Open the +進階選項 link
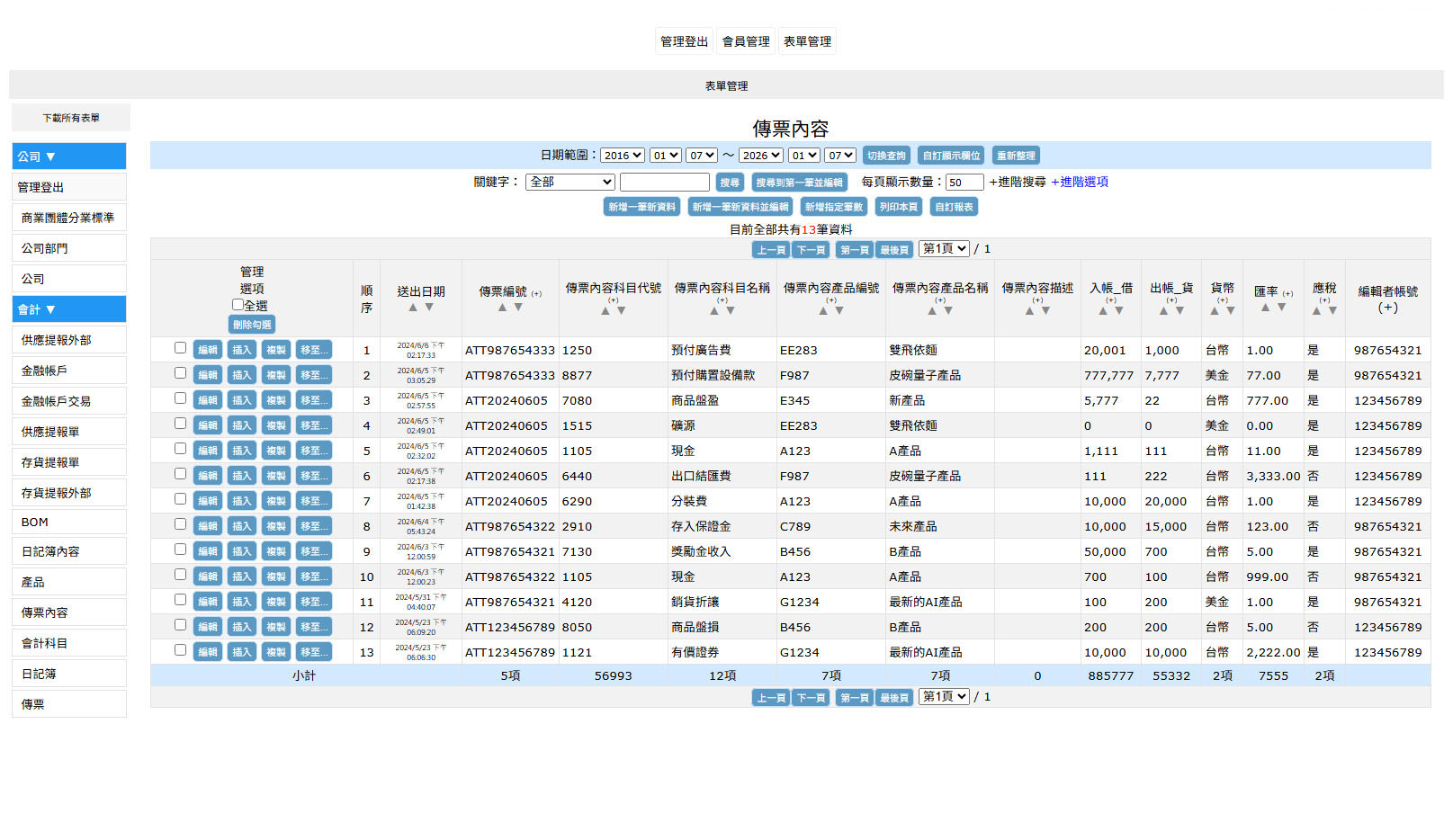This screenshot has width=1453, height=840. click(1080, 182)
